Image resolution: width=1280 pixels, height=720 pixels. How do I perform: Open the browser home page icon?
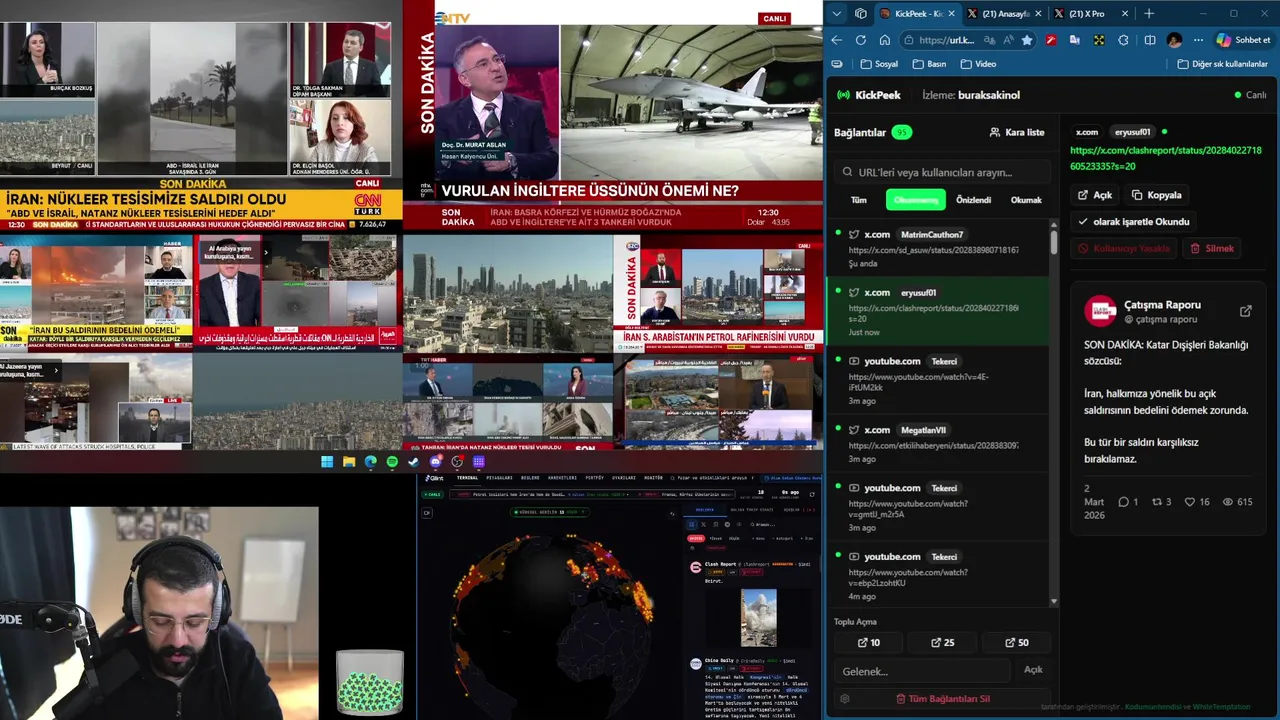tap(884, 40)
